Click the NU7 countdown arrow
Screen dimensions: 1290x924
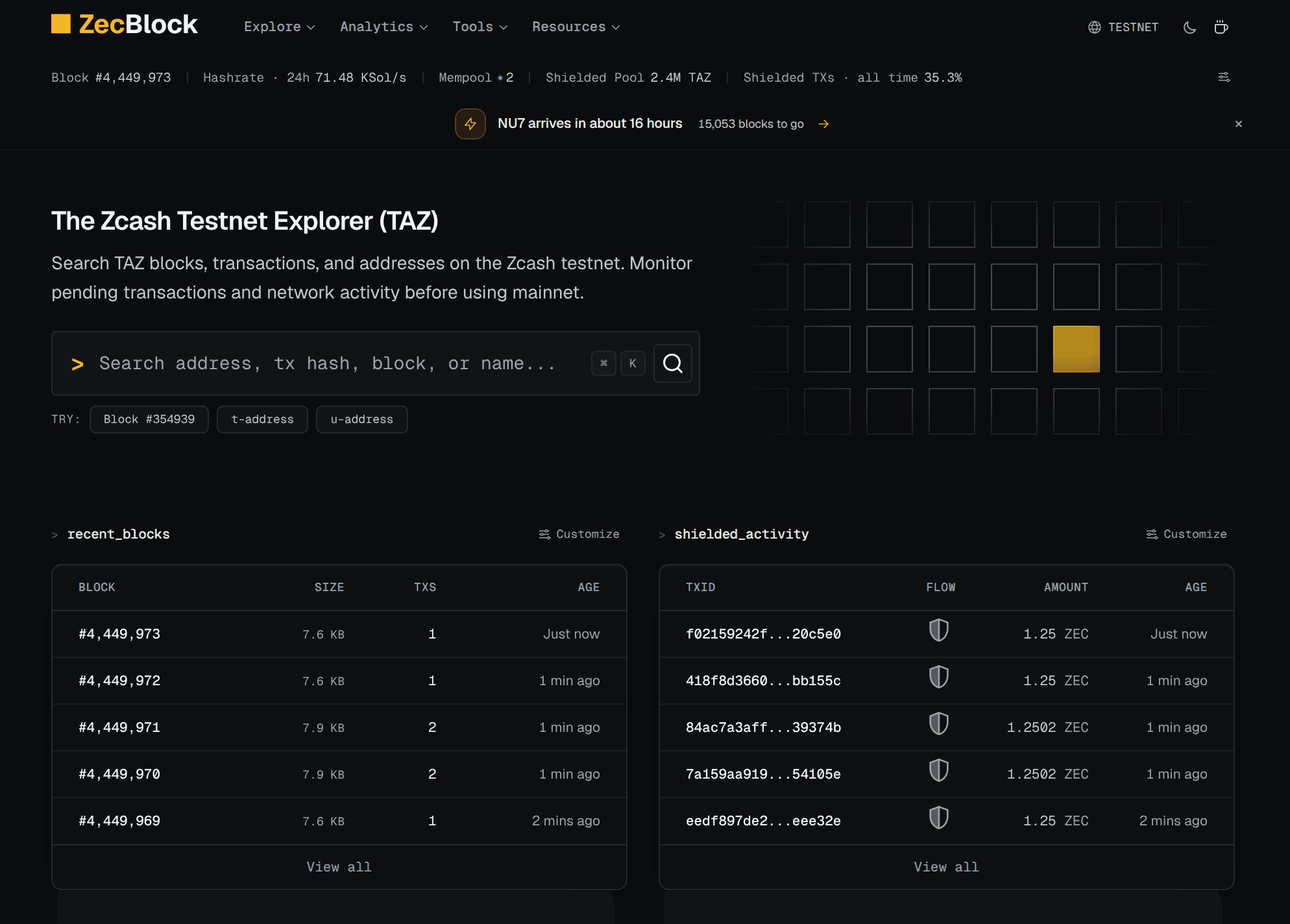coord(823,124)
